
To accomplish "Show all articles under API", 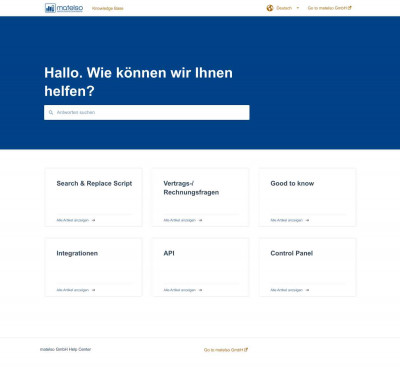I will click(x=183, y=290).
